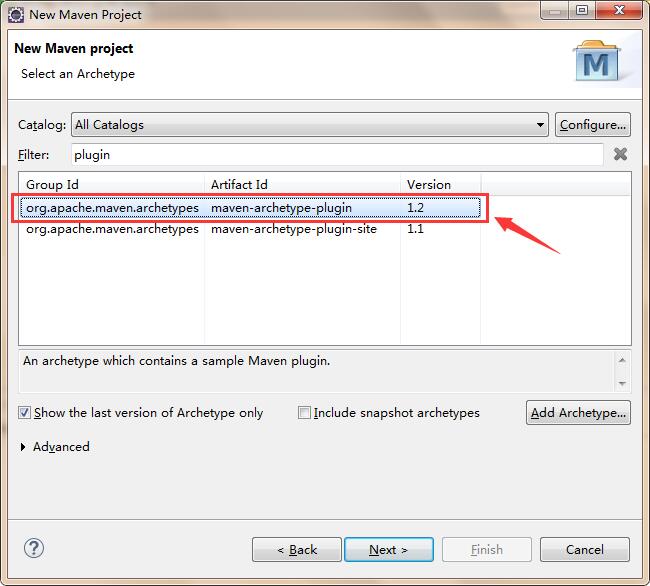Open the Catalog dropdown
The height and width of the screenshot is (586, 650).
[x=310, y=125]
